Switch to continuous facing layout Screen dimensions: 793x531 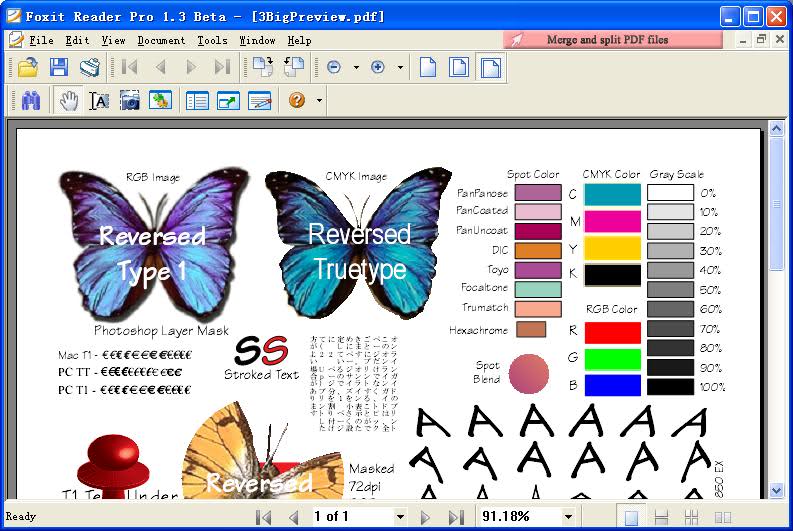[x=691, y=517]
